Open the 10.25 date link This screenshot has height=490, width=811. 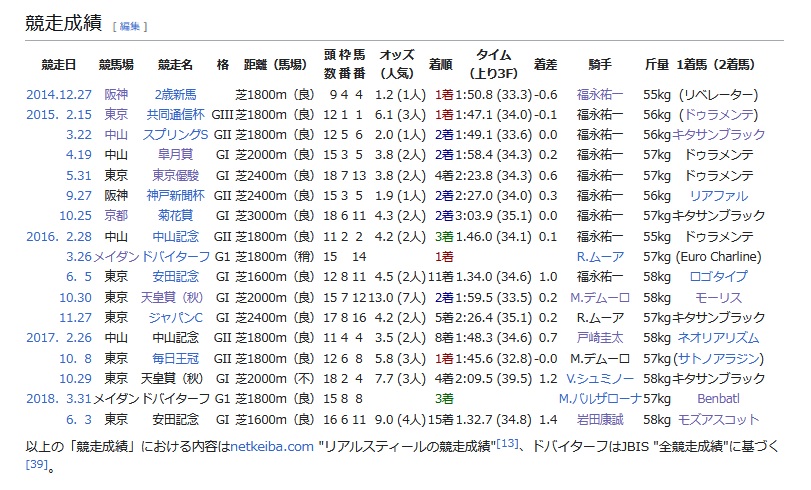pos(76,215)
